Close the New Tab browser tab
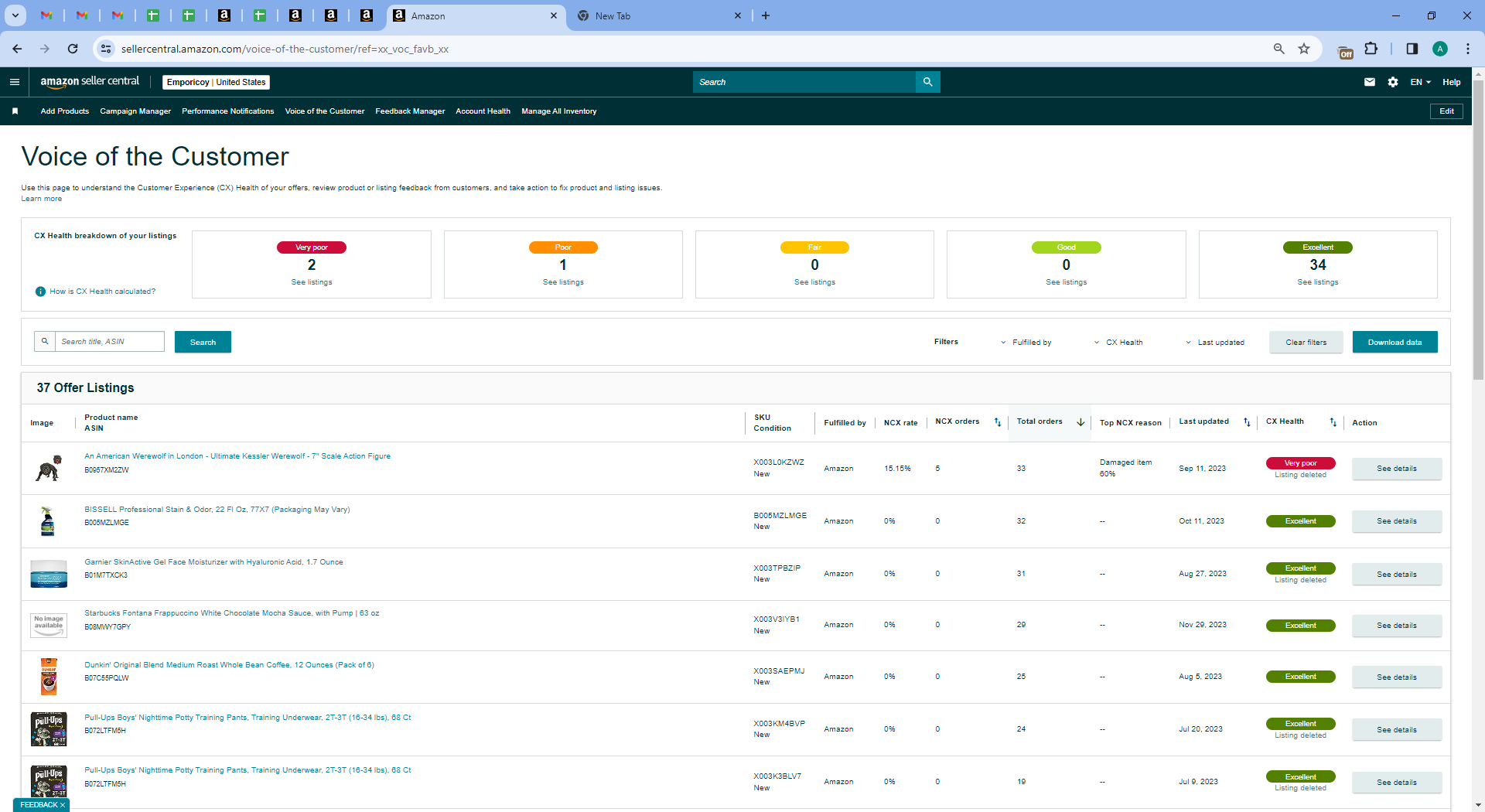1485x812 pixels. point(737,15)
